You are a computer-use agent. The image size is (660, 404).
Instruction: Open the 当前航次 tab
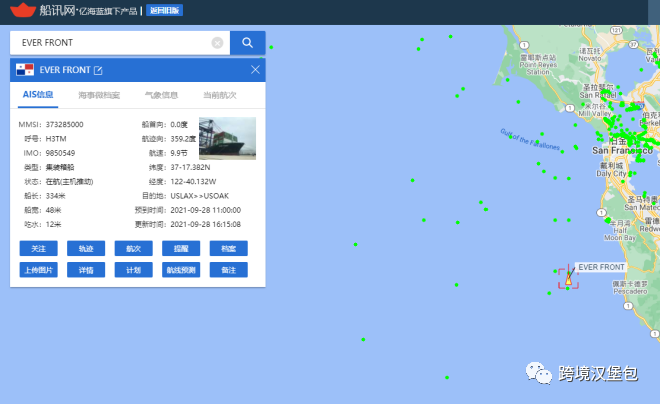click(x=220, y=95)
